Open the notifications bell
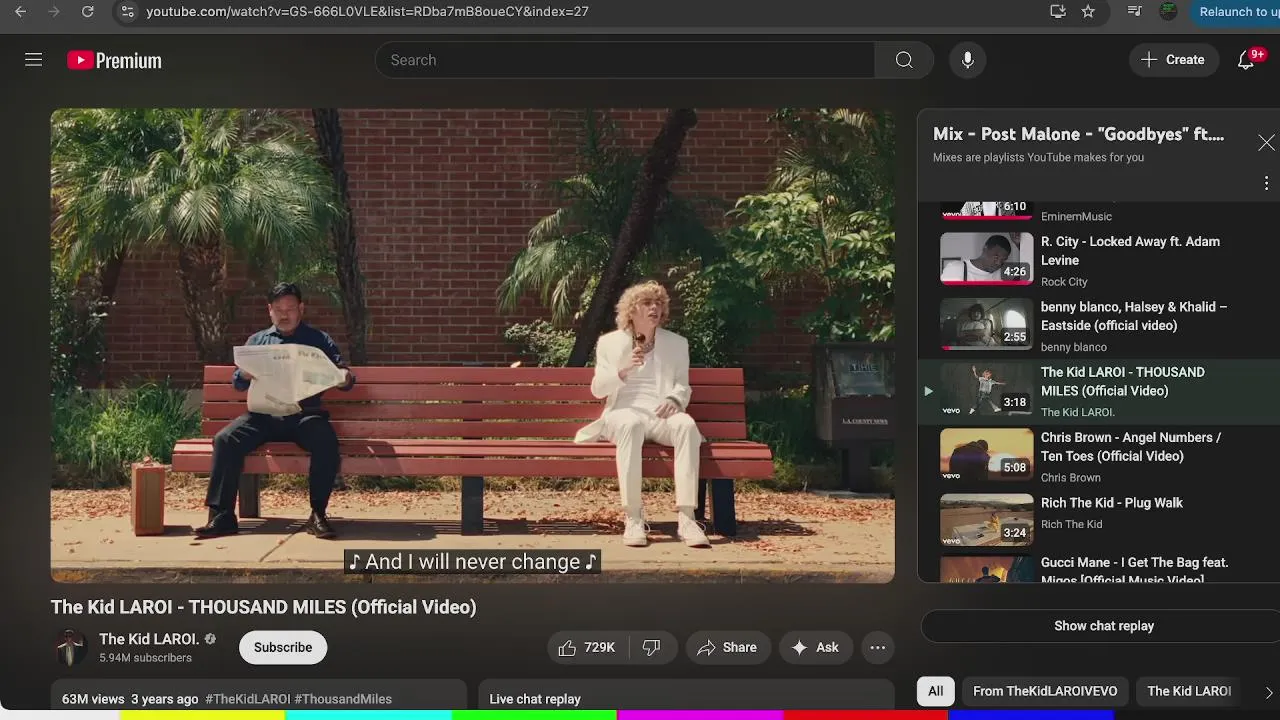The height and width of the screenshot is (720, 1280). tap(1246, 60)
